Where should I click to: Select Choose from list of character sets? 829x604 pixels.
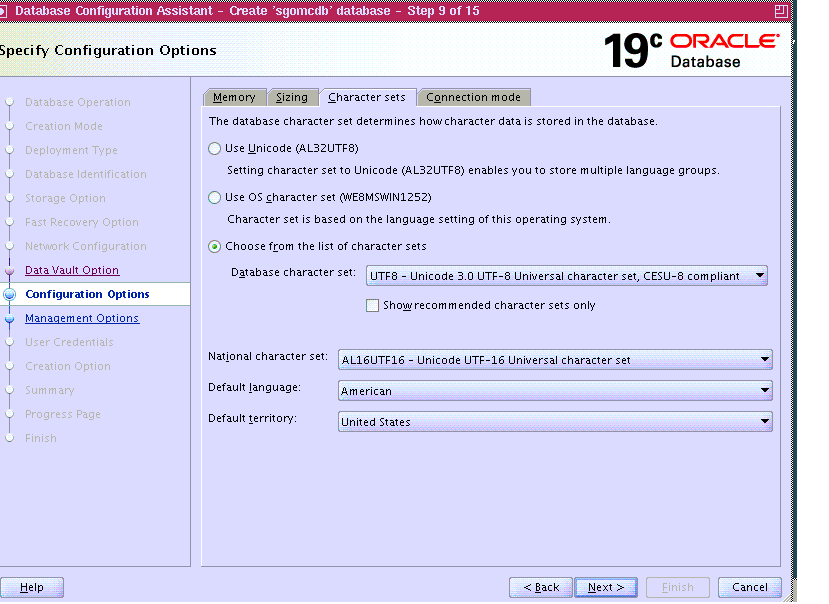(x=214, y=247)
